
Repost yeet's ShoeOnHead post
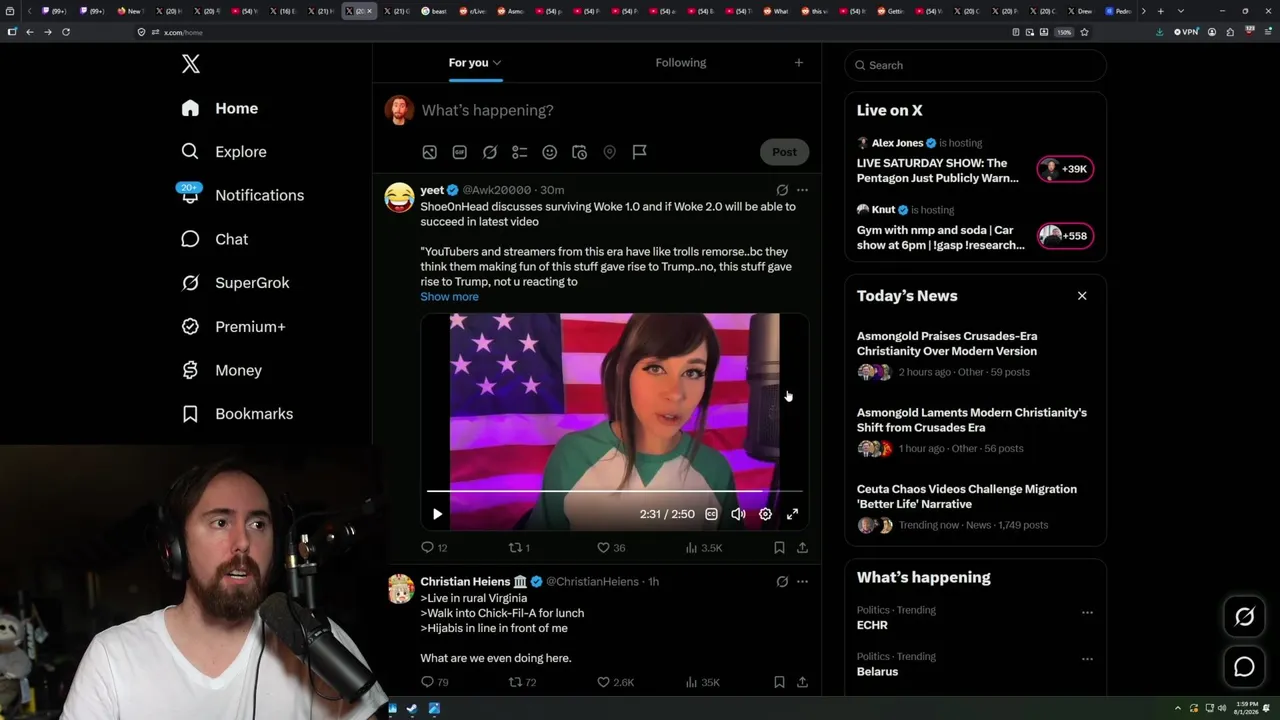pos(519,548)
